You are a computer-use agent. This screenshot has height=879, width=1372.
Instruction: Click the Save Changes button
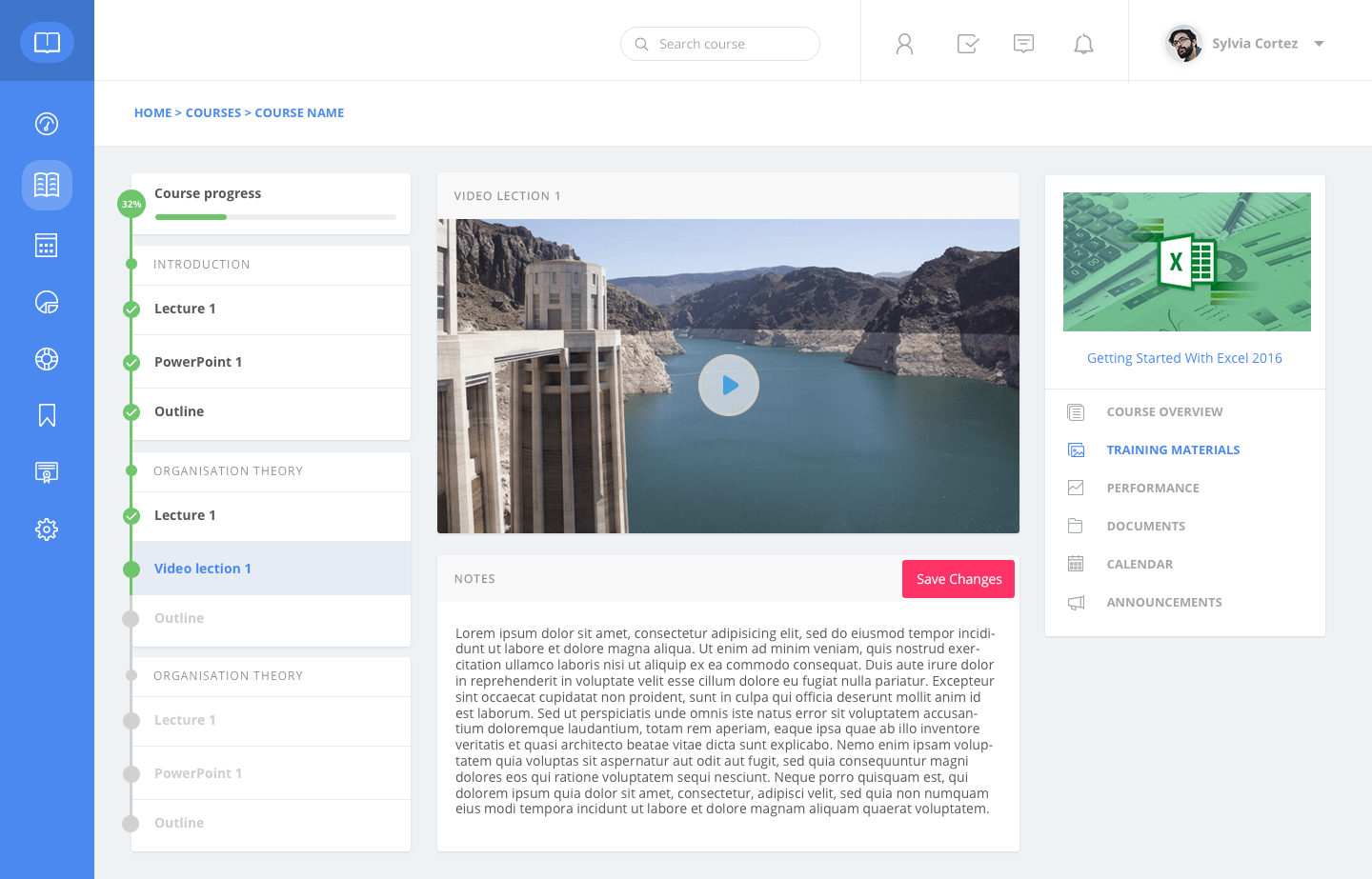[x=958, y=579]
